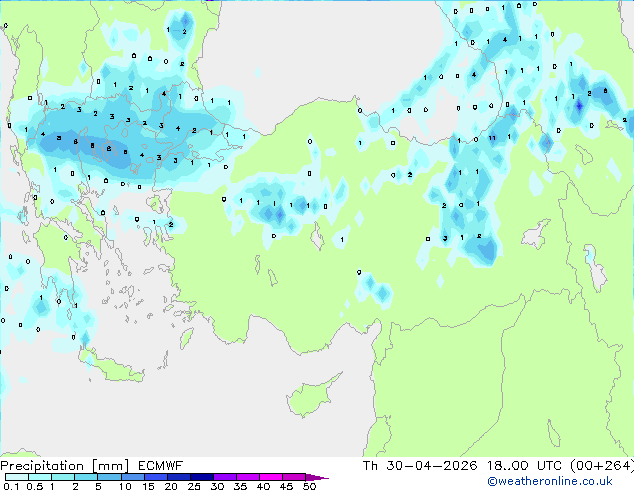Click the '[mm]' unit label
The width and height of the screenshot is (634, 490).
click(110, 466)
